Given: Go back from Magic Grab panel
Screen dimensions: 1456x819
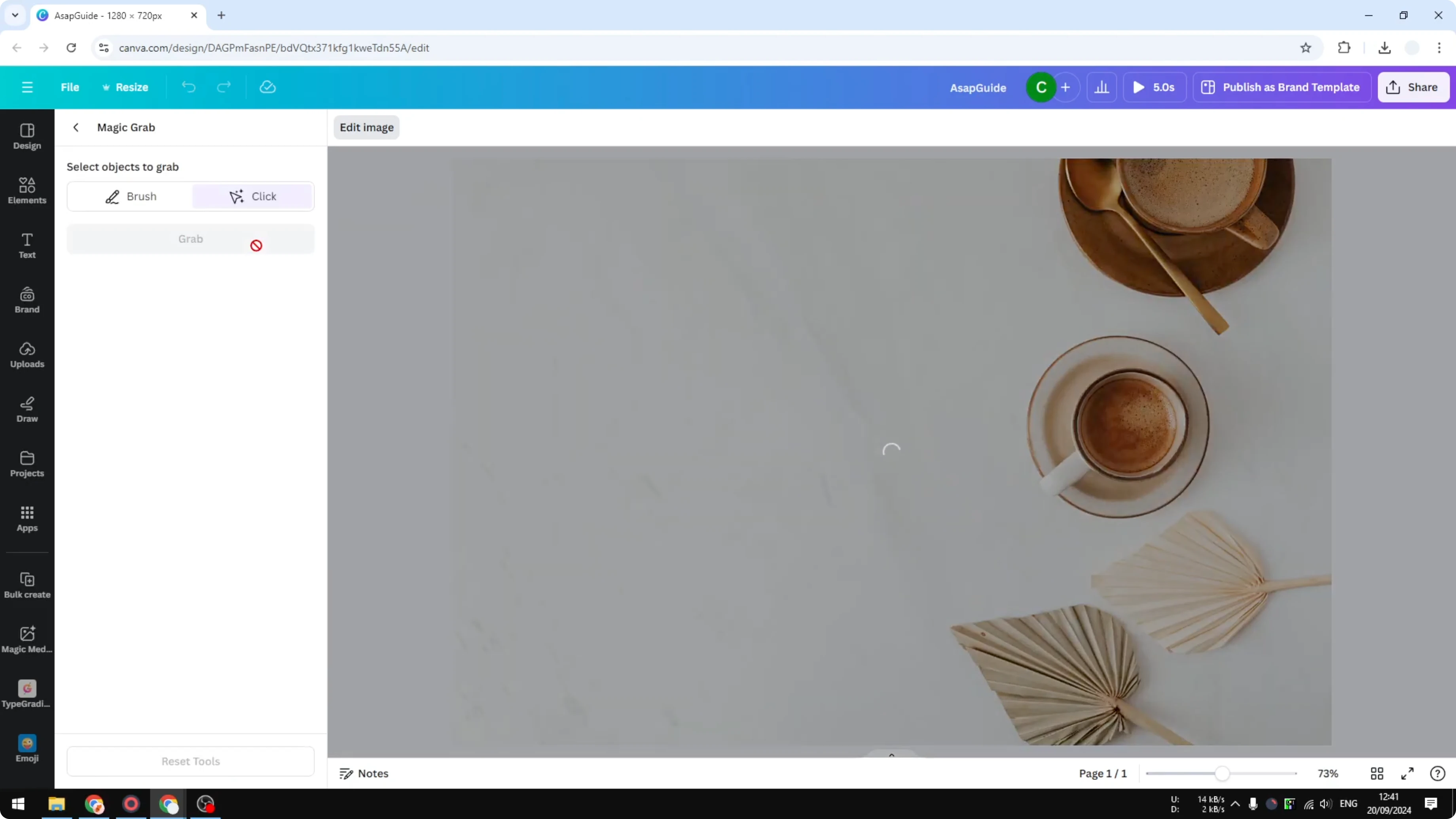Looking at the screenshot, I should [76, 127].
